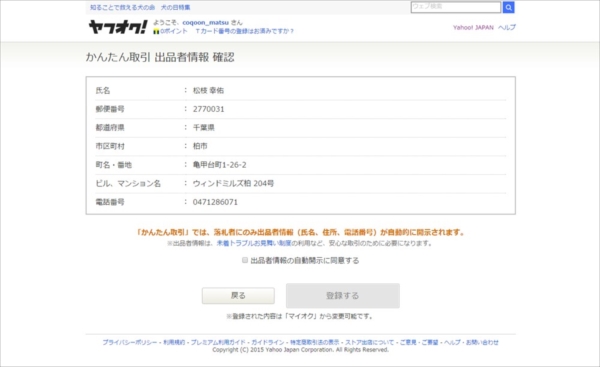This screenshot has height=367, width=600.
Task: Open the プライバシーポリシー footer link
Action: coord(129,342)
